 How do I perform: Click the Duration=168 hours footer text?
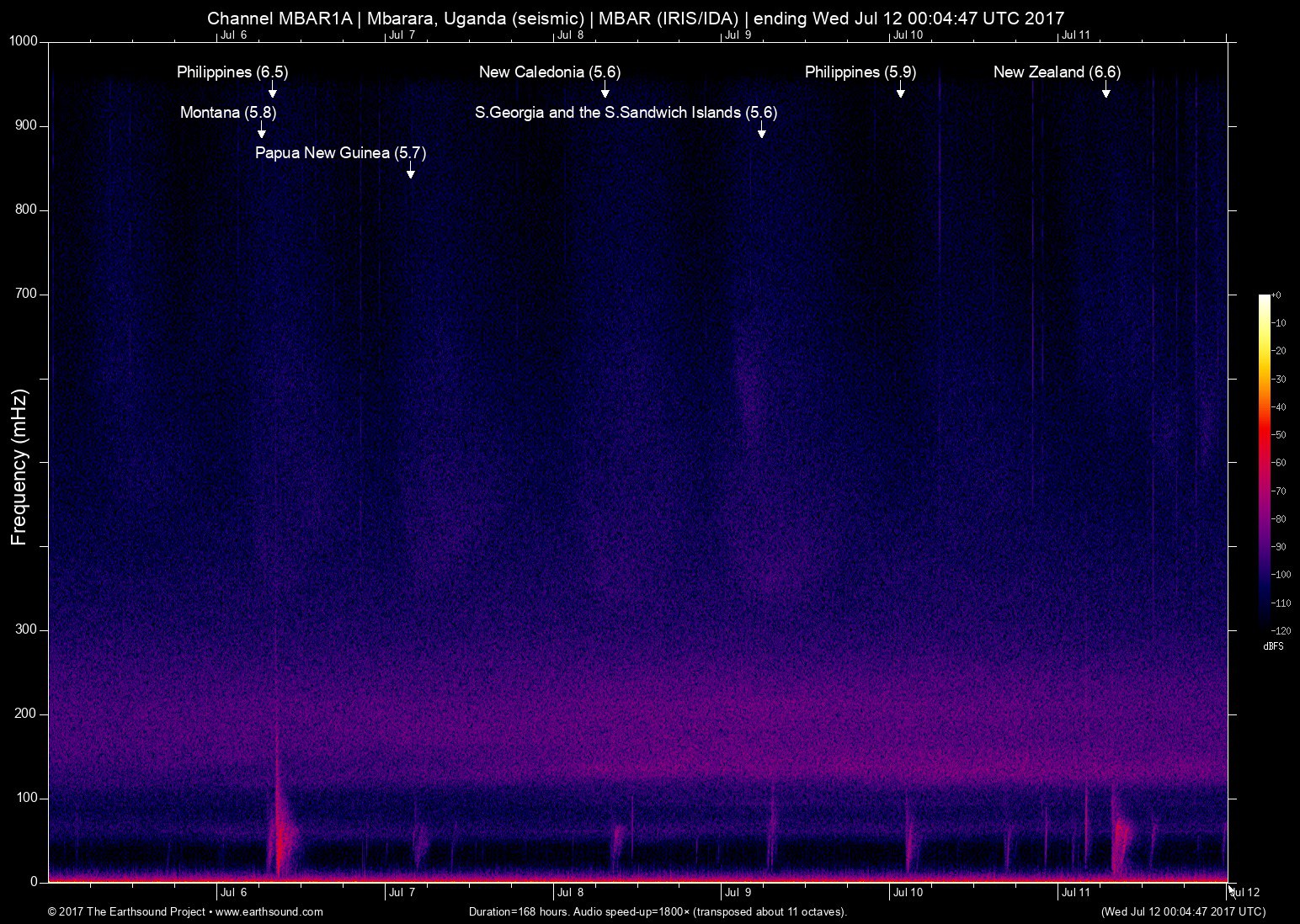pyautogui.click(x=657, y=911)
